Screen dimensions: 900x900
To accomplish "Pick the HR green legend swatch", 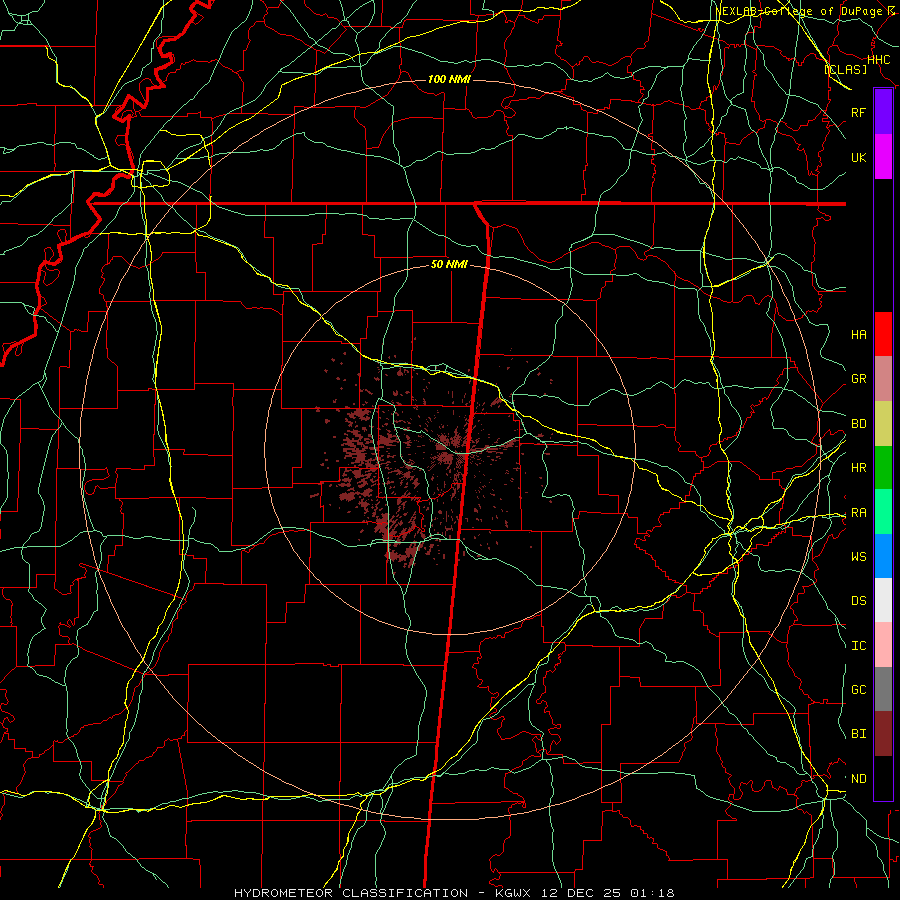I will coord(883,468).
